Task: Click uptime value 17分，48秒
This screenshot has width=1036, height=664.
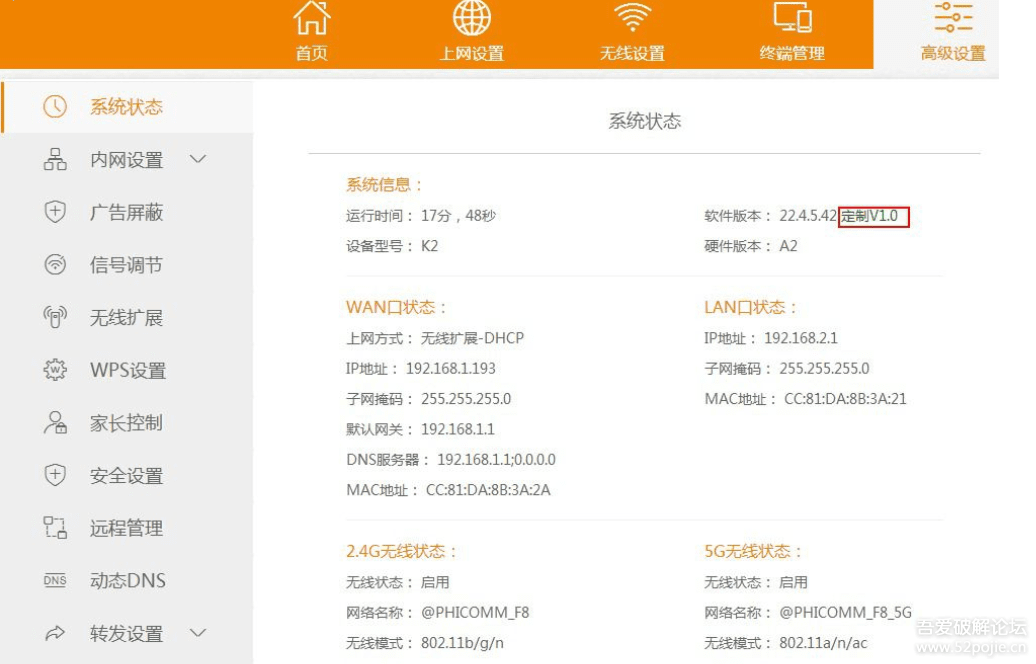Action: tap(459, 215)
